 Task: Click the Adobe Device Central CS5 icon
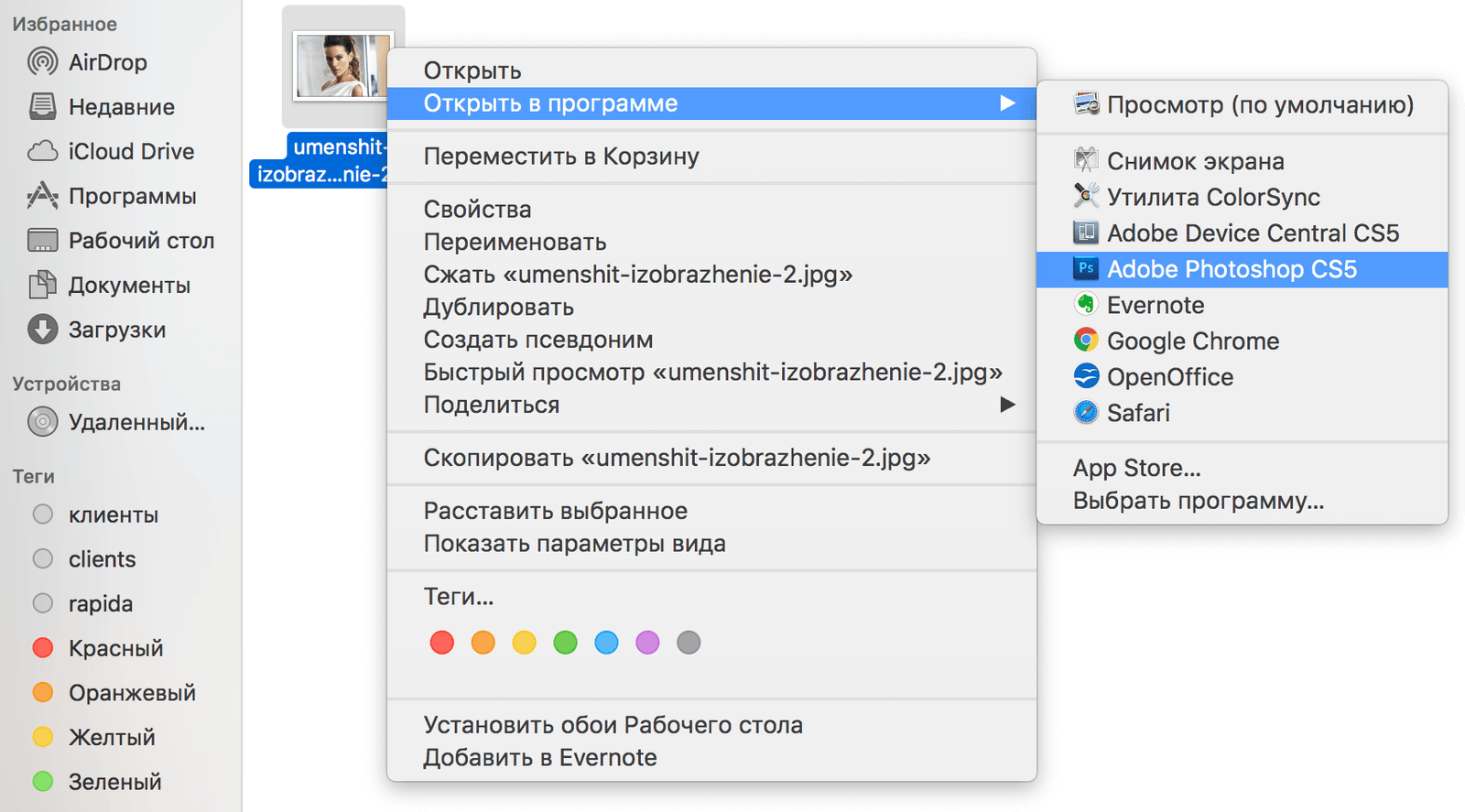coord(1086,233)
